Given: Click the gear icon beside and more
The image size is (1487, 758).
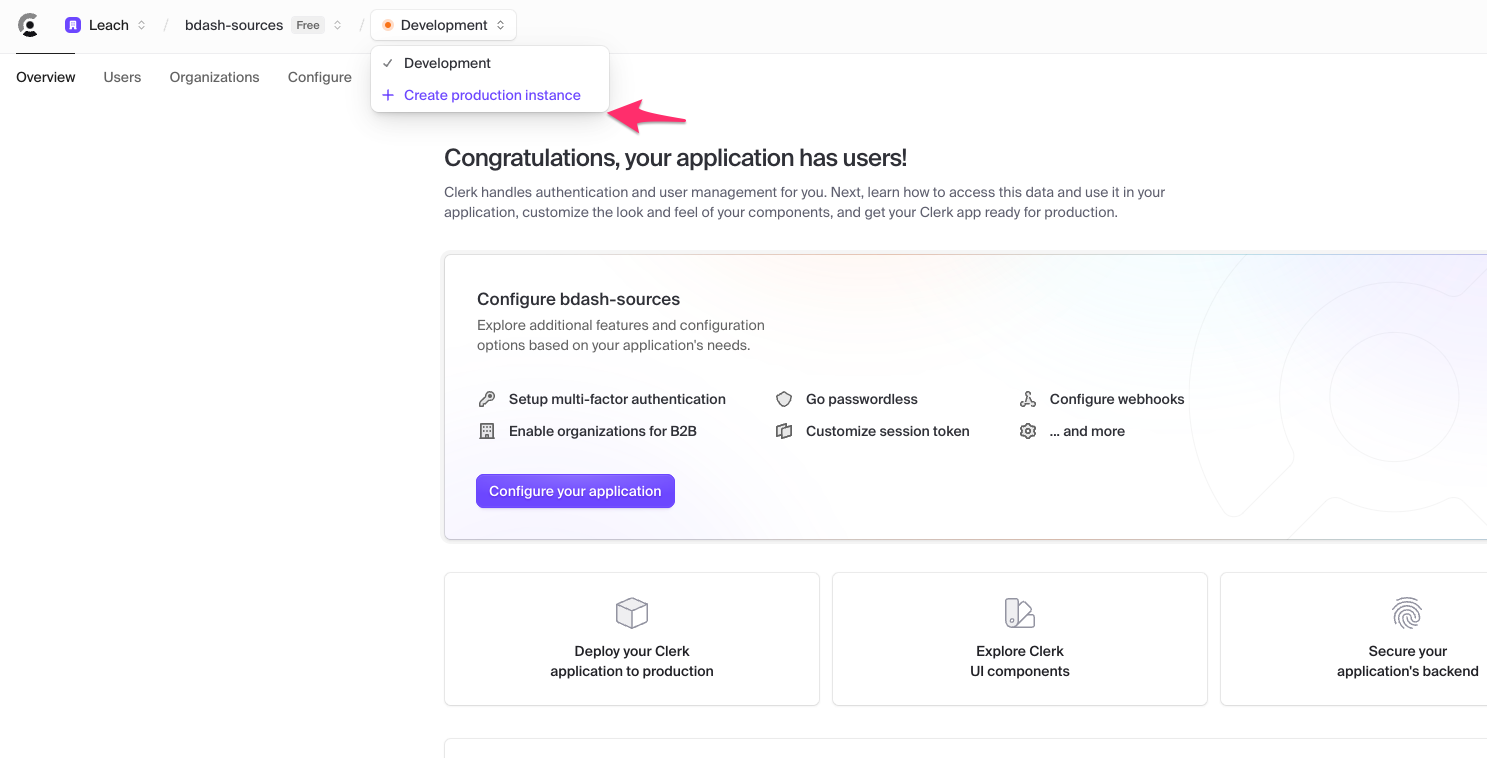Looking at the screenshot, I should 1028,431.
